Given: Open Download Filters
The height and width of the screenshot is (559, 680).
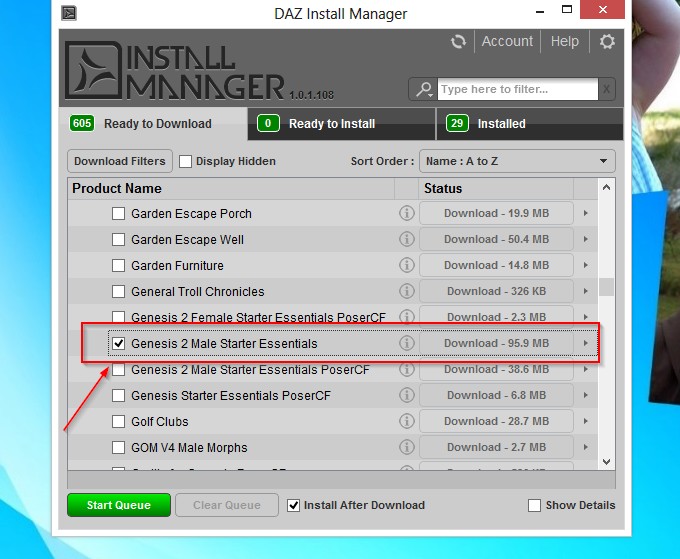Looking at the screenshot, I should pyautogui.click(x=120, y=161).
